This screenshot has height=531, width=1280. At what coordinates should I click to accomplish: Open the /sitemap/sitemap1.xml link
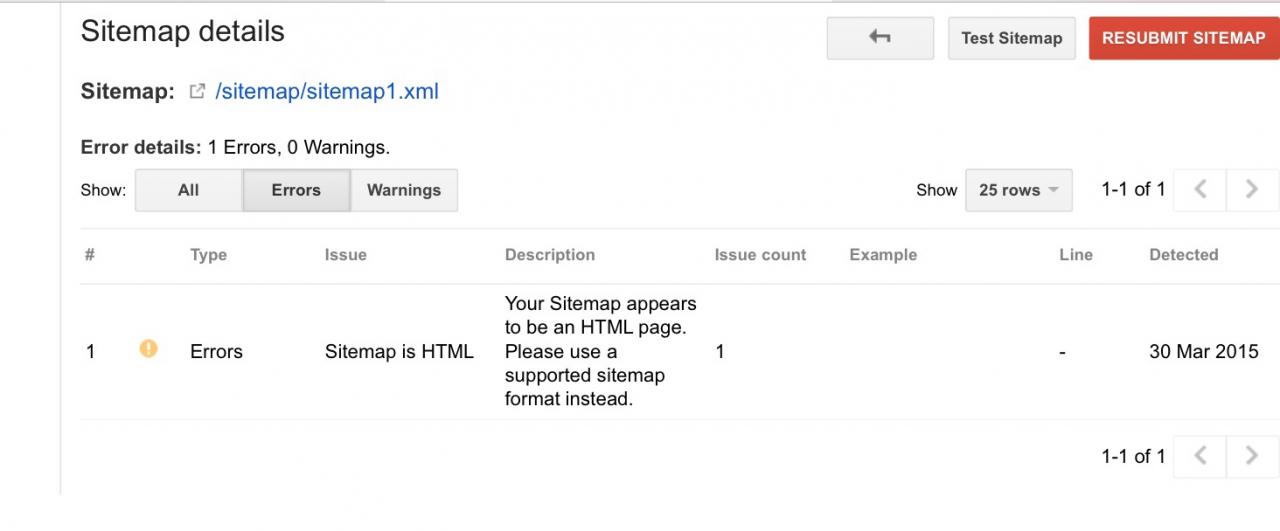pyautogui.click(x=326, y=92)
